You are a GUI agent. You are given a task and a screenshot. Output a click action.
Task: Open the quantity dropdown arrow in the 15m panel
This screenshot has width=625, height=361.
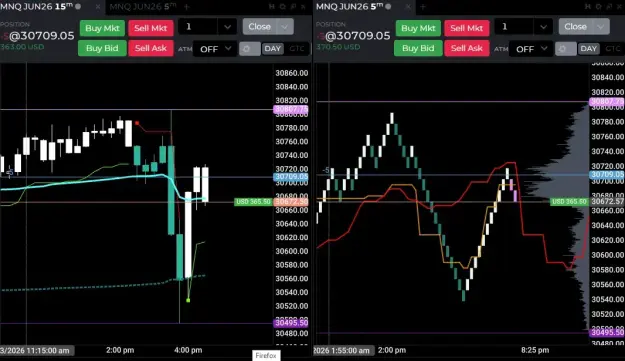pos(227,27)
